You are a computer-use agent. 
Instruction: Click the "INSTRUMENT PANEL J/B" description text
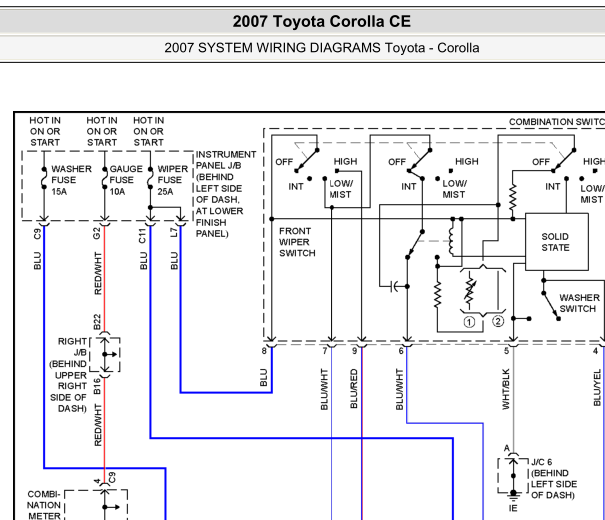pyautogui.click(x=226, y=194)
